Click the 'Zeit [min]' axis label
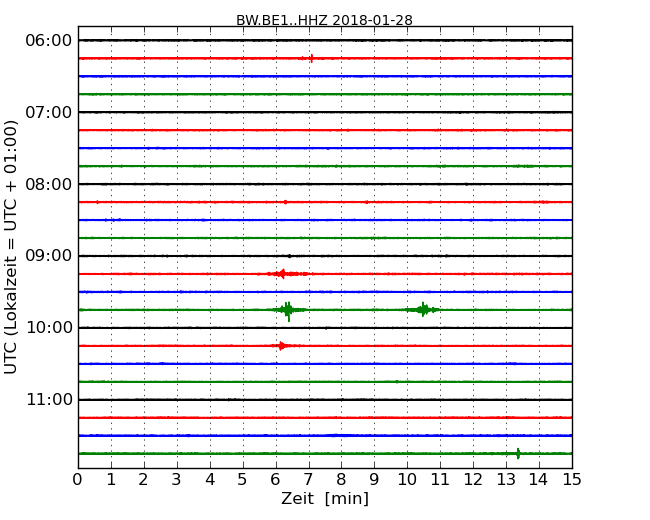 pos(325,498)
